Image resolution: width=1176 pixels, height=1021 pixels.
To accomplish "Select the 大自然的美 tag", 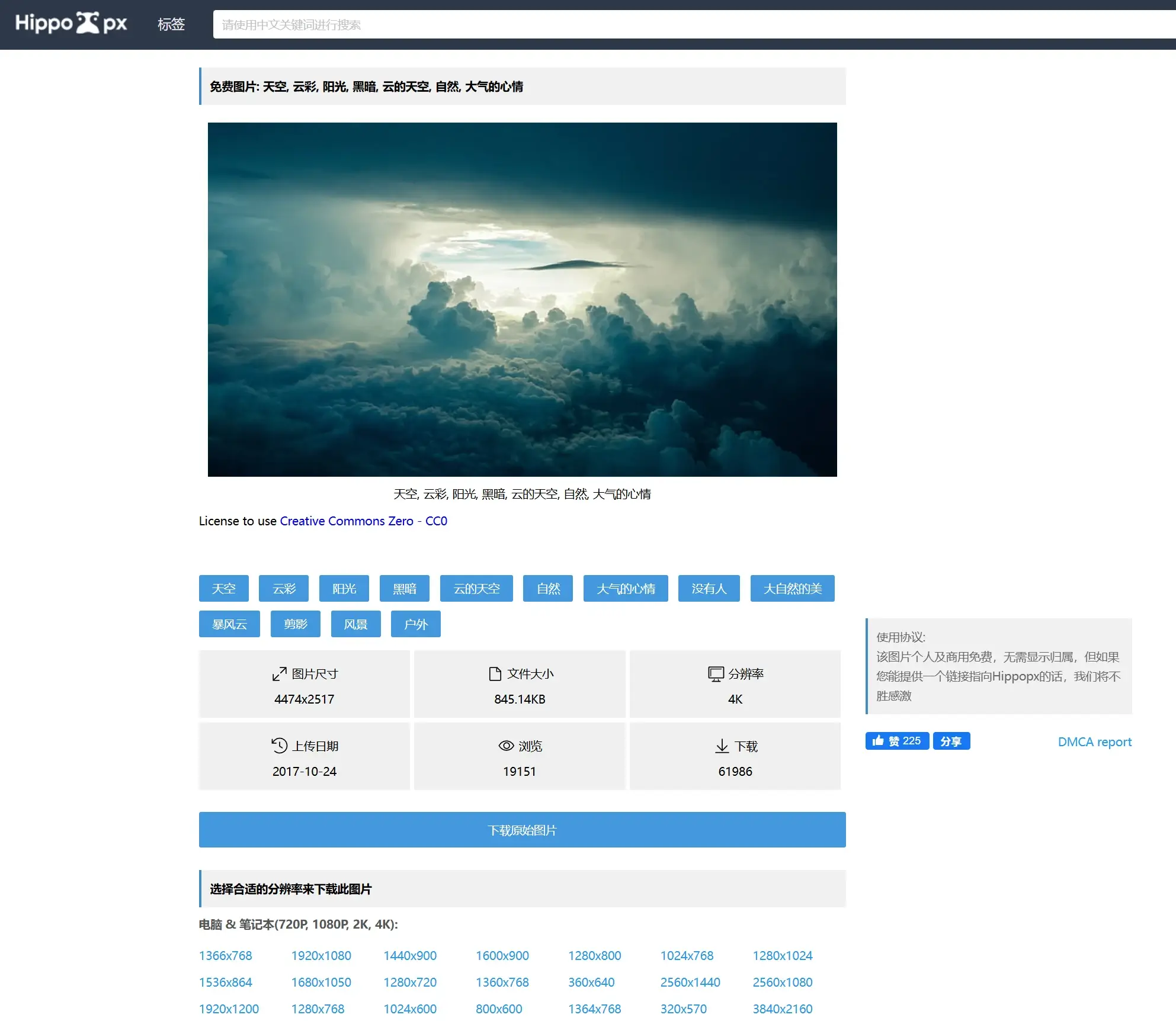I will point(792,588).
